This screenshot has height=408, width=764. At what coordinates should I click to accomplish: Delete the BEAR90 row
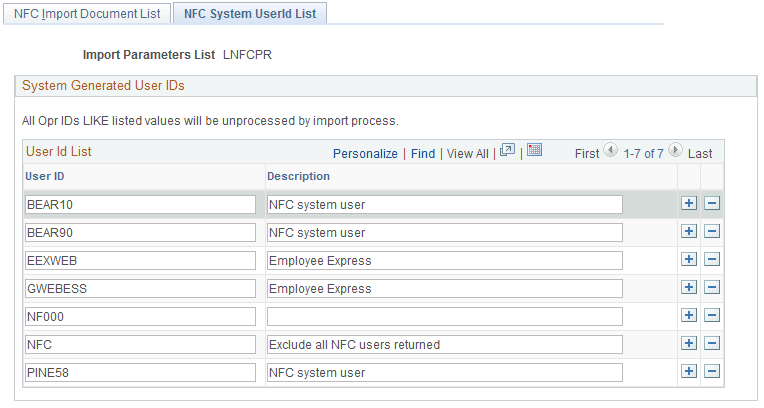tap(712, 232)
